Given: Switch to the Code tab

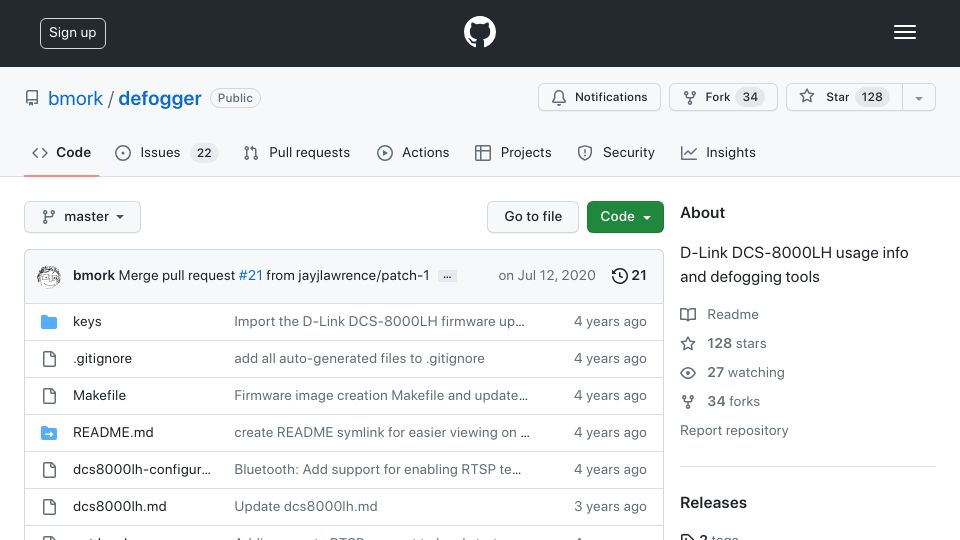Looking at the screenshot, I should (x=61, y=152).
